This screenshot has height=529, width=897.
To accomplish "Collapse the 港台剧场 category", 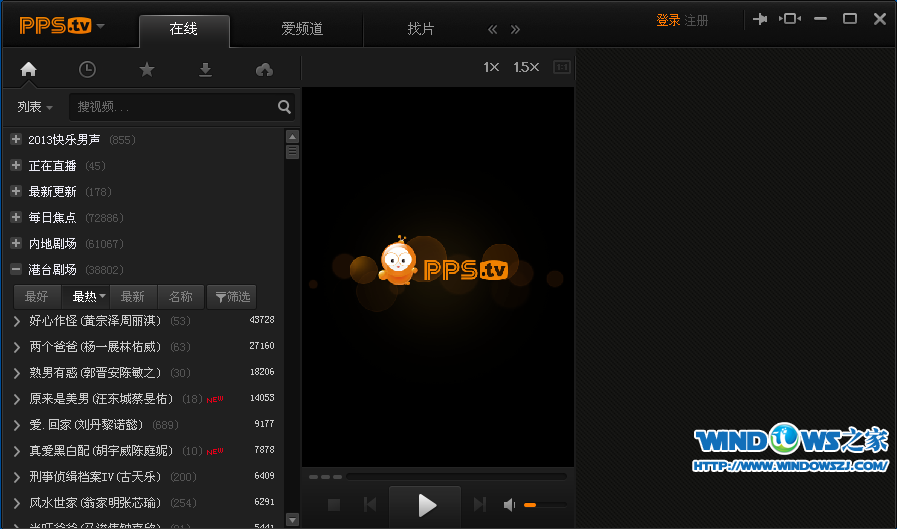I will (16, 269).
